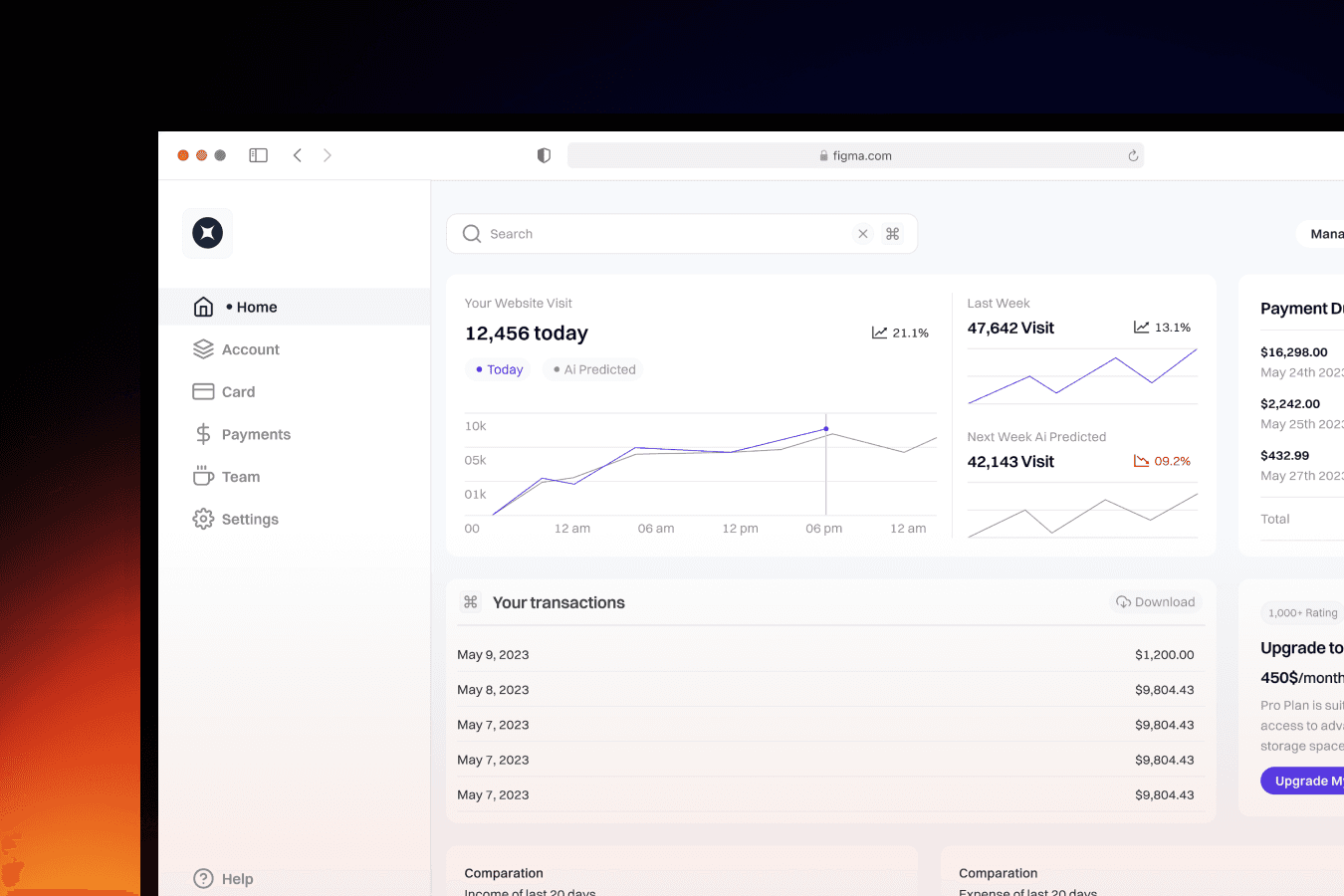Click the red declining trend icon

[1141, 461]
